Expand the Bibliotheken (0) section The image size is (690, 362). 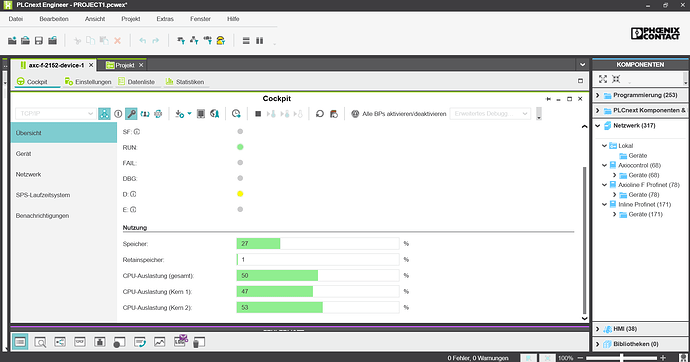pos(598,344)
